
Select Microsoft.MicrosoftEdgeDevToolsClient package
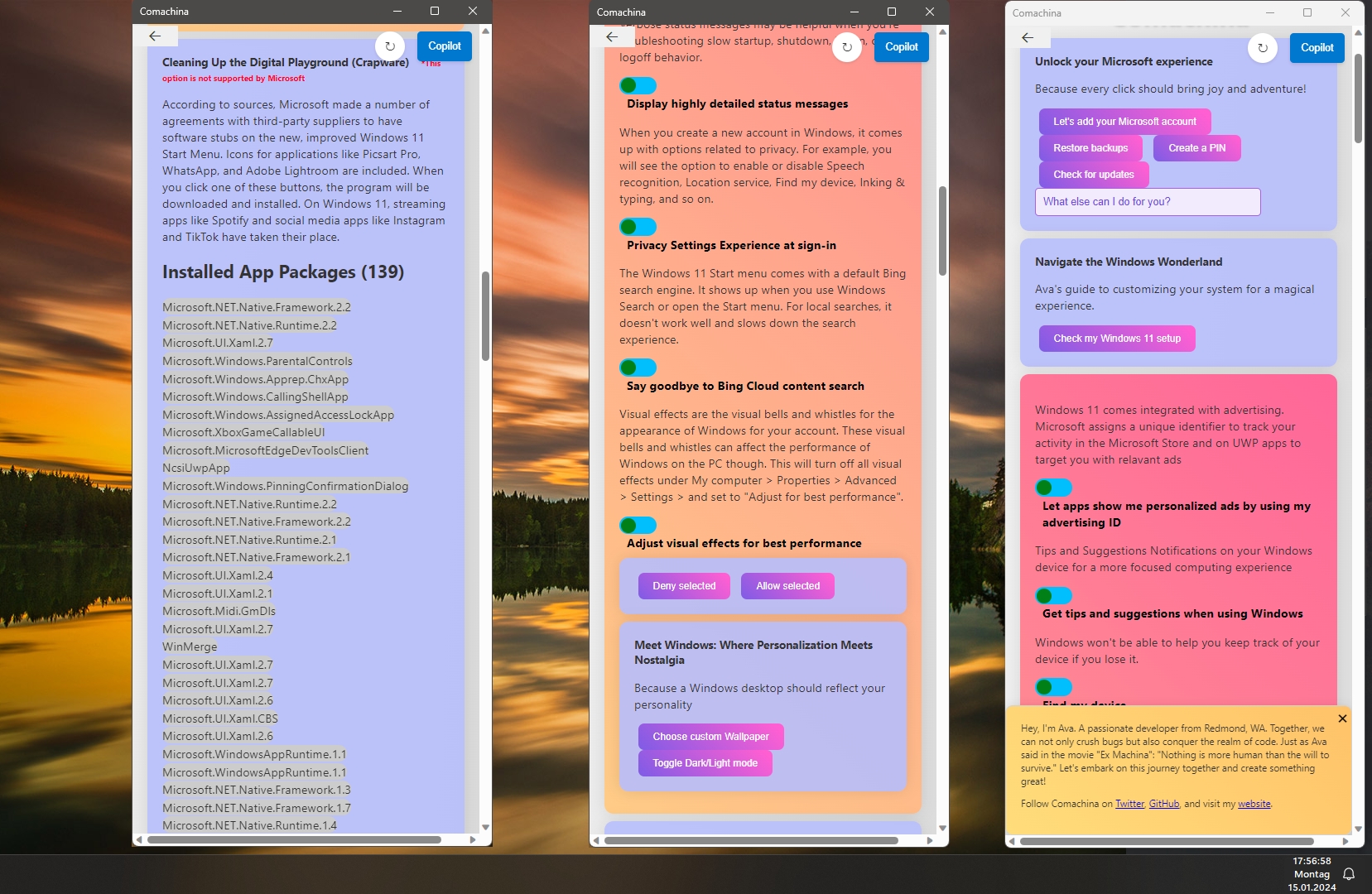tap(265, 450)
